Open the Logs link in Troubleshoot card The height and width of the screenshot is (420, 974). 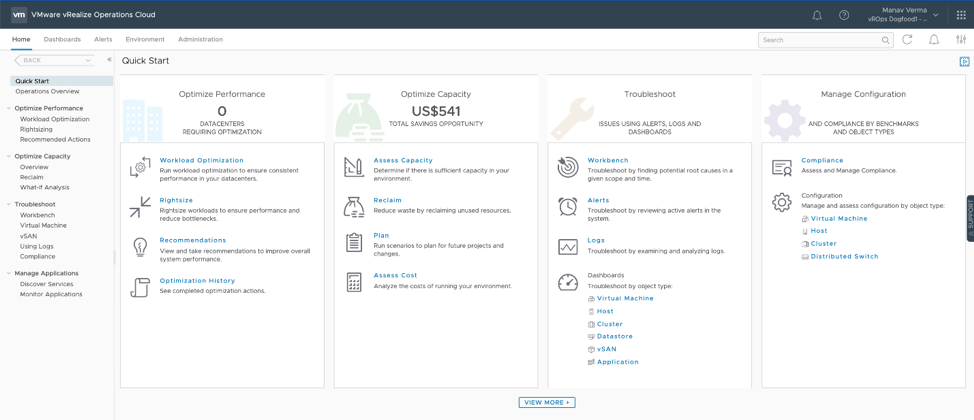[596, 240]
